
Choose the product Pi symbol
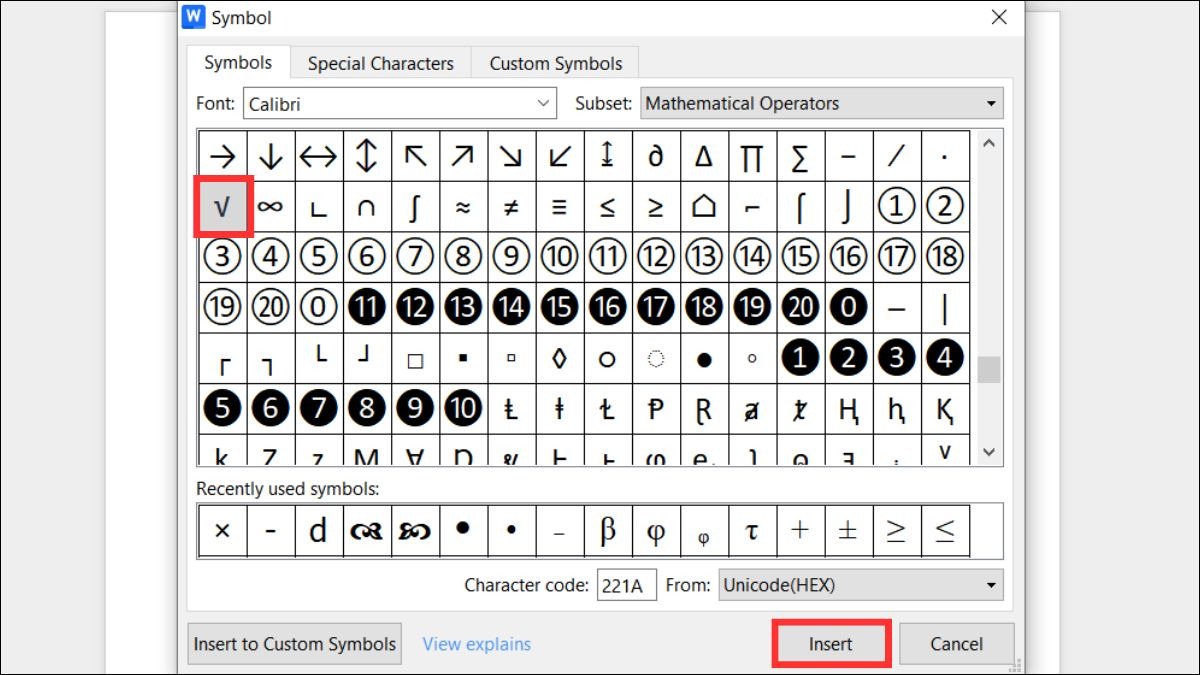pos(752,156)
